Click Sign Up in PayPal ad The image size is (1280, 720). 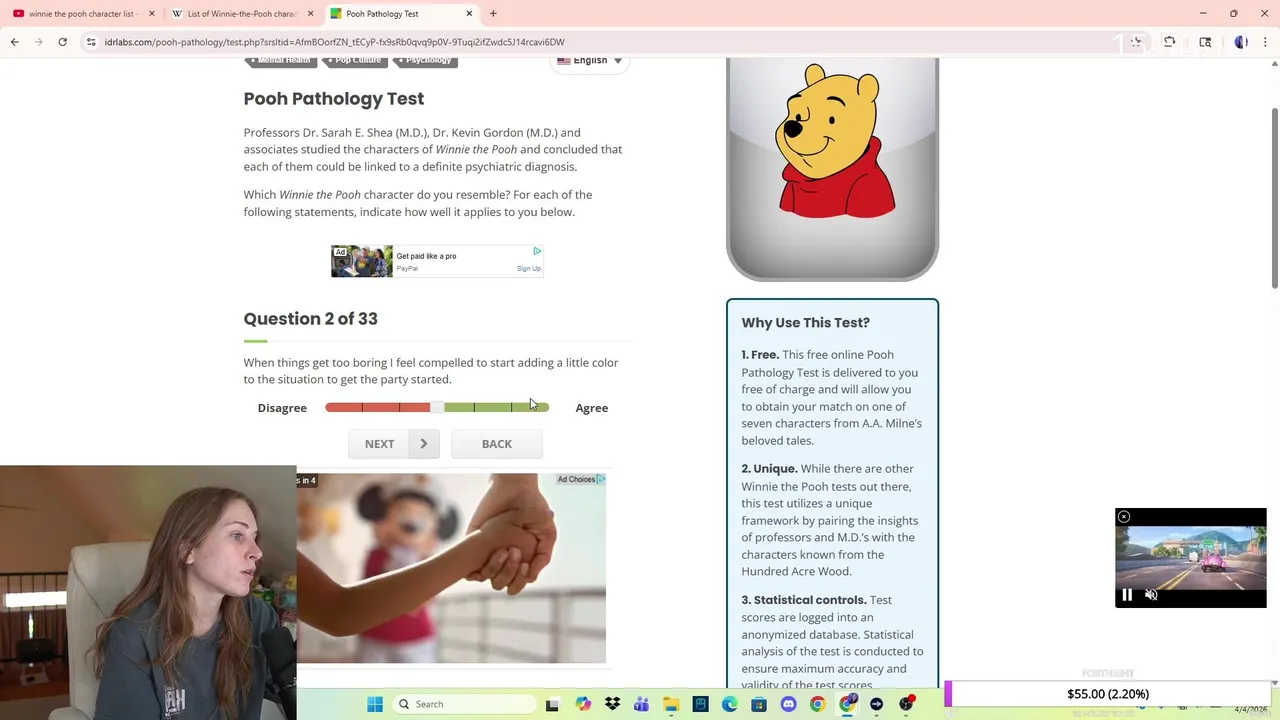(529, 268)
